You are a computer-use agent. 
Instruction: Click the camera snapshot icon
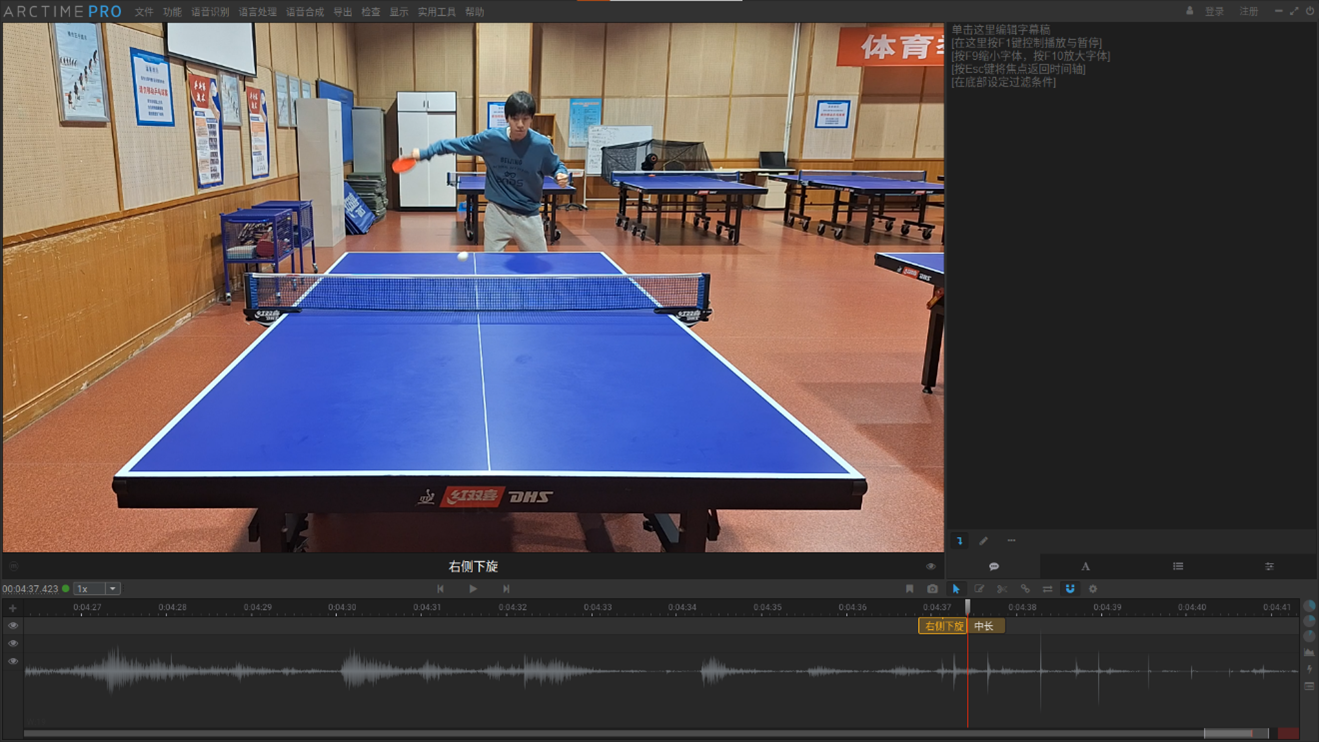coord(932,589)
